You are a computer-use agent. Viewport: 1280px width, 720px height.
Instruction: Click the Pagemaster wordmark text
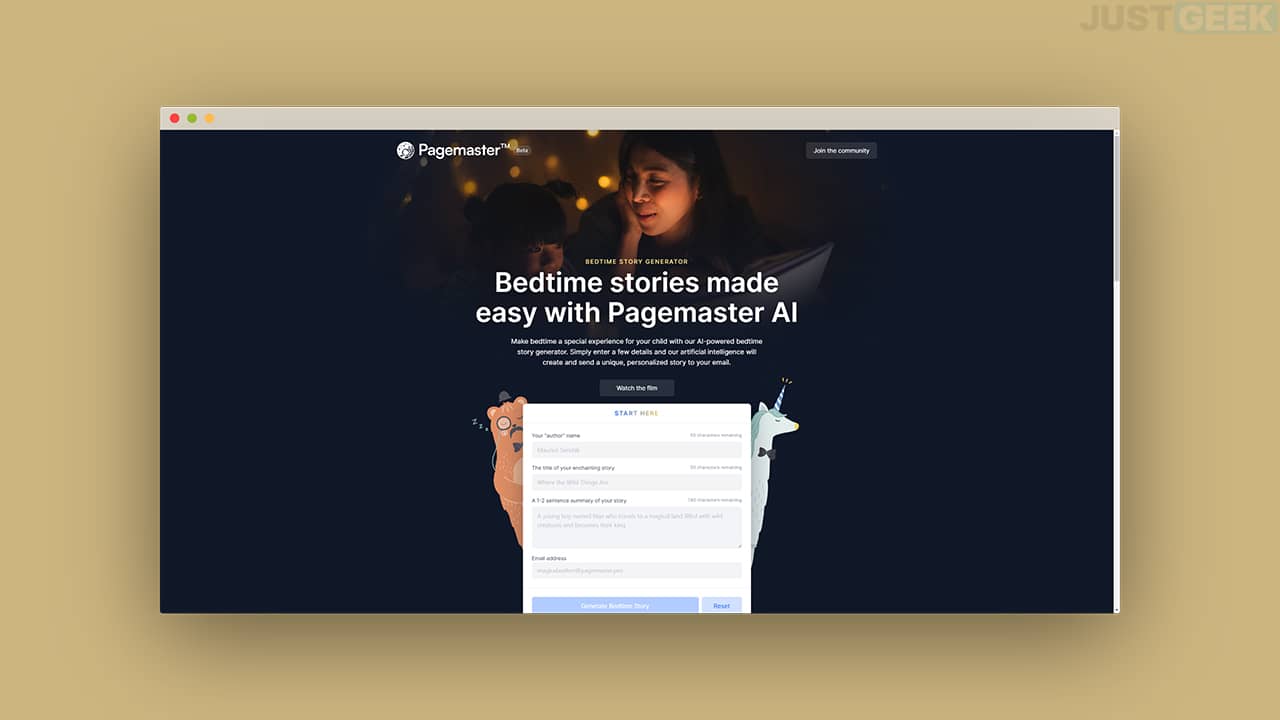coord(464,150)
